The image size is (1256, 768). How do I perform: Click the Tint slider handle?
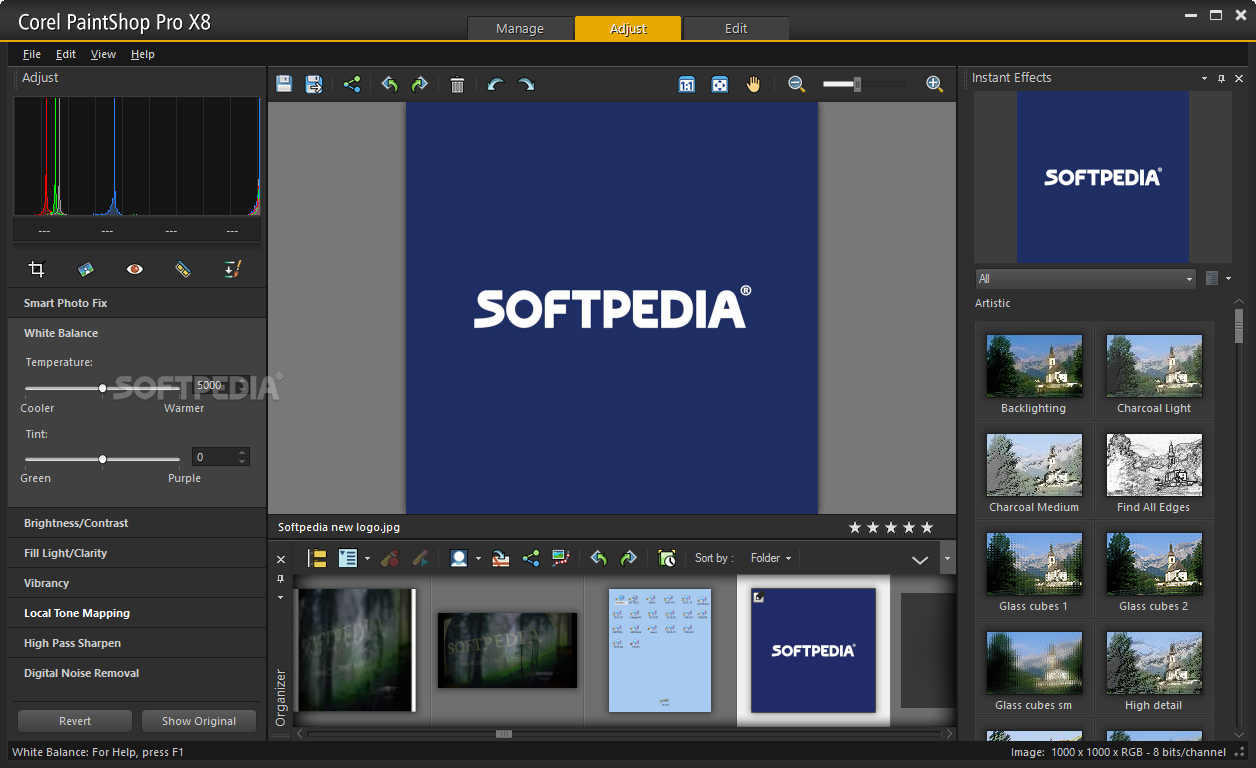(102, 460)
